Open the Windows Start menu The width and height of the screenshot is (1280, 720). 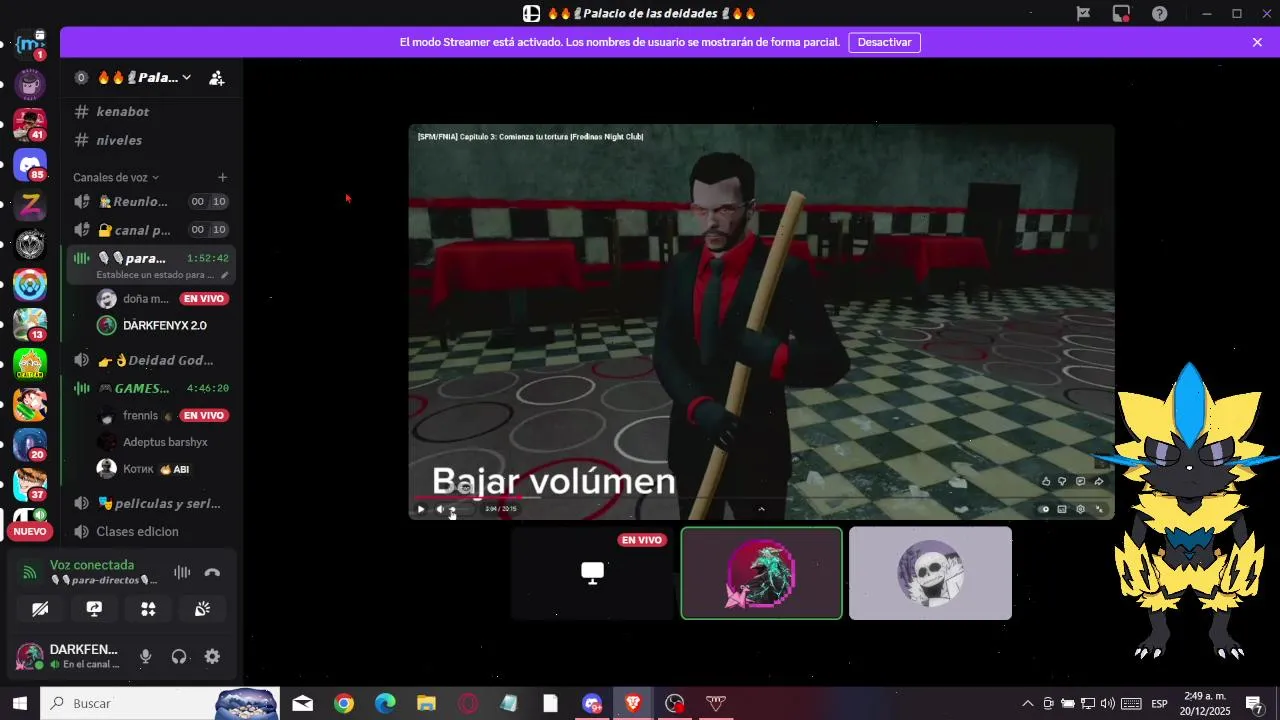[x=19, y=704]
